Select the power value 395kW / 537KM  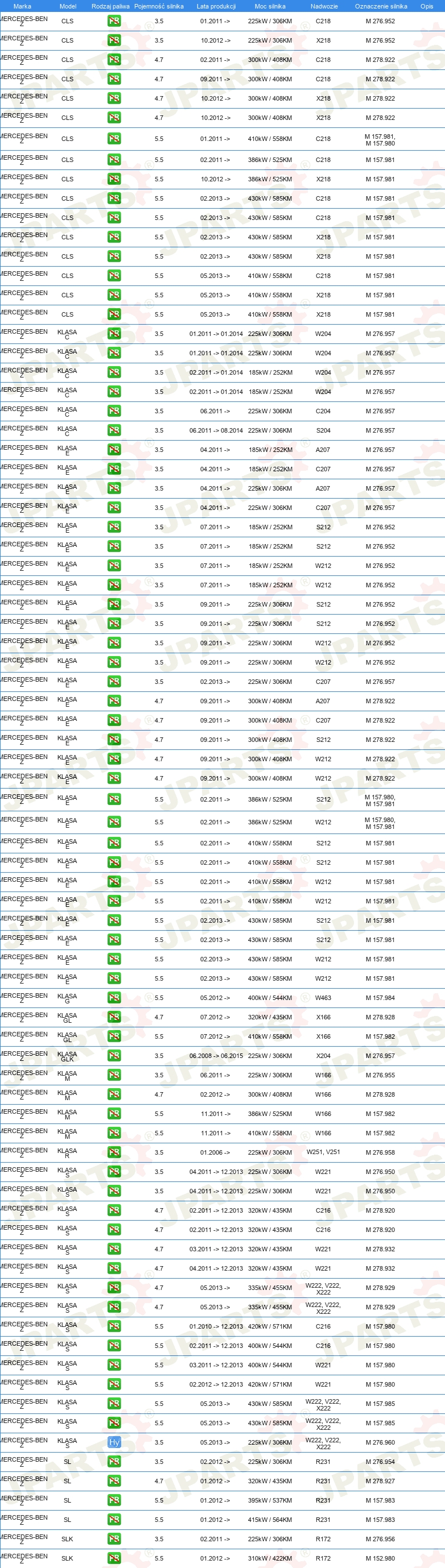[270, 1500]
